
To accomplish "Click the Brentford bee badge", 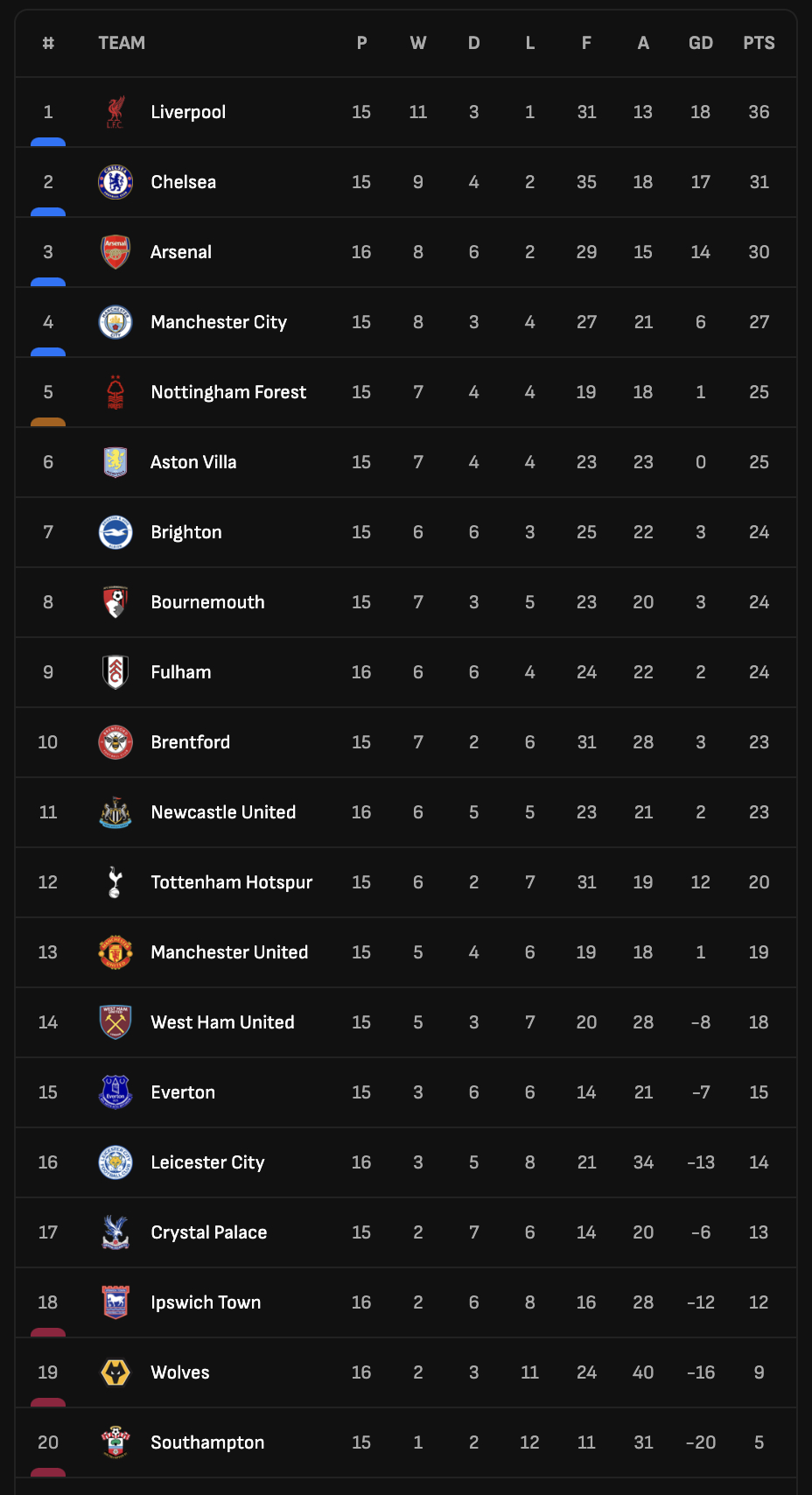I will pos(115,742).
